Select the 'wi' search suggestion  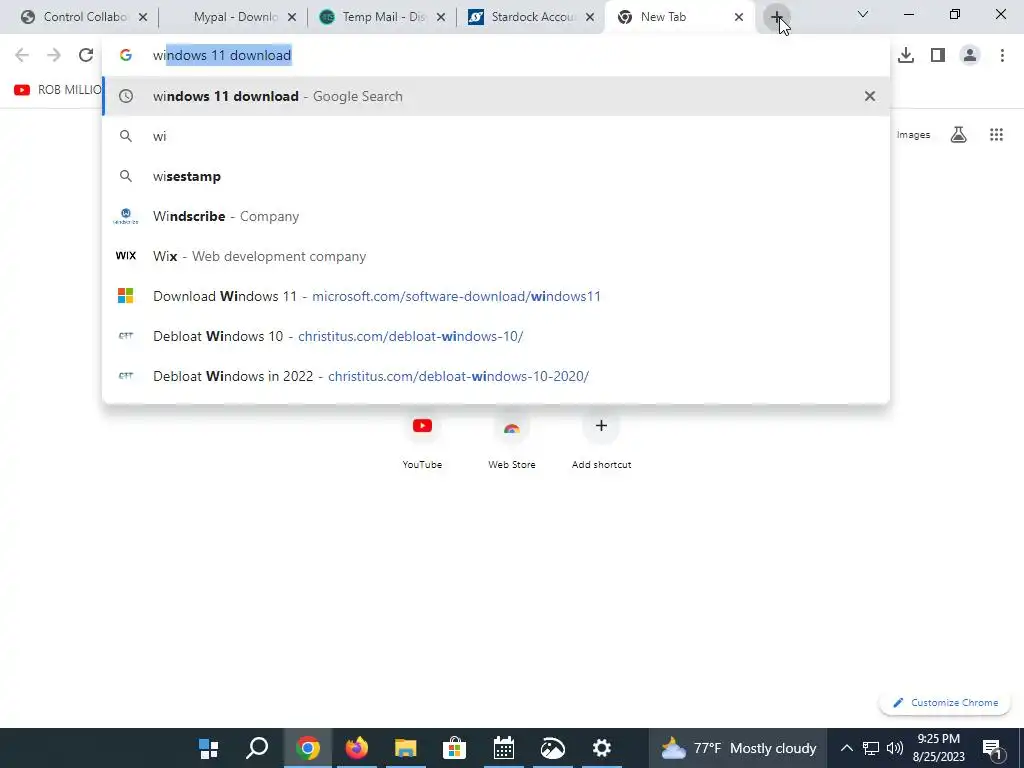pyautogui.click(x=496, y=136)
